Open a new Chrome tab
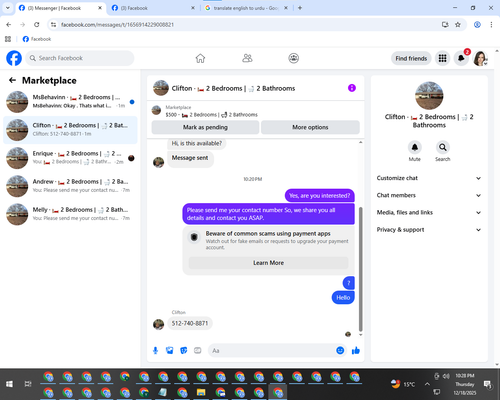Image resolution: width=500 pixels, height=400 pixels. 300,8
